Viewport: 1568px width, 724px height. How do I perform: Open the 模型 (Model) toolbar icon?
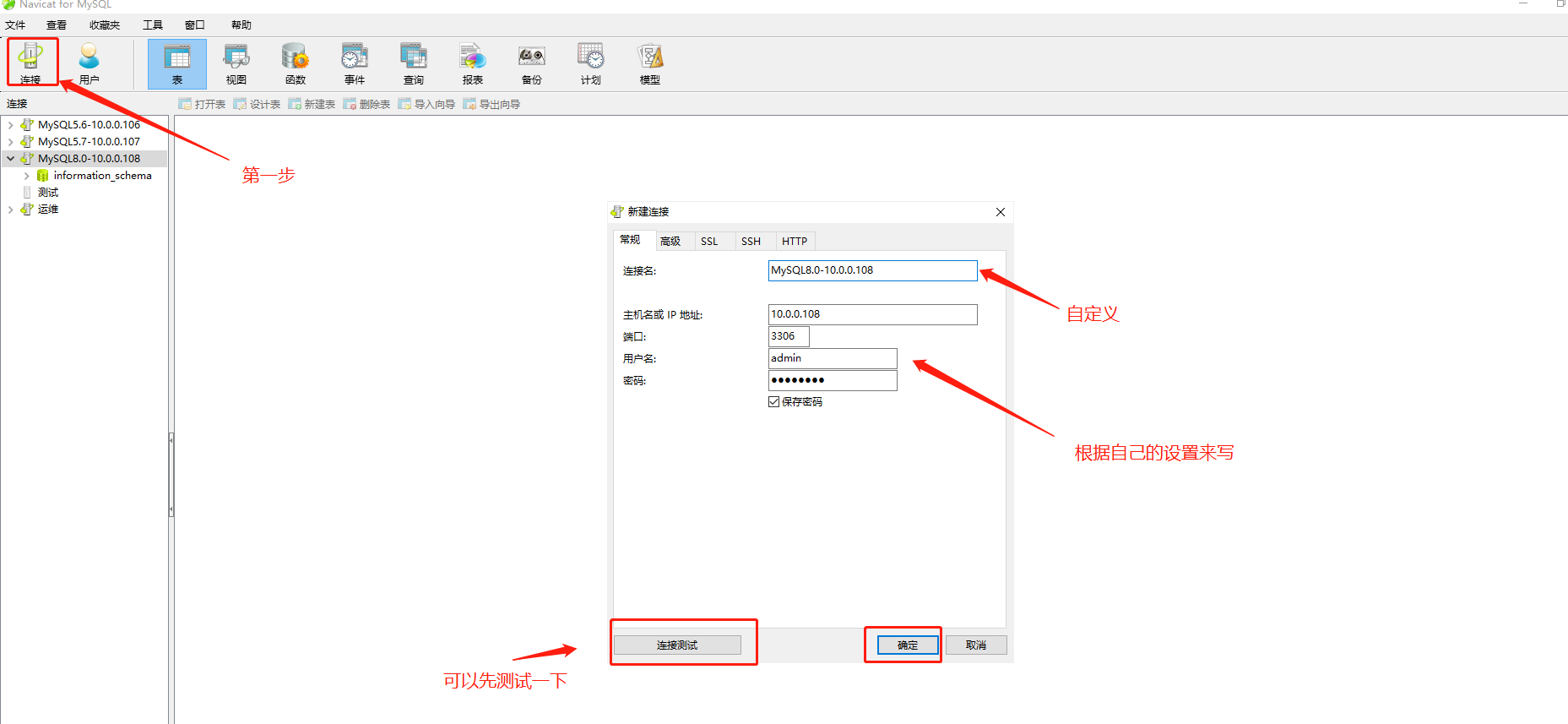tap(650, 63)
